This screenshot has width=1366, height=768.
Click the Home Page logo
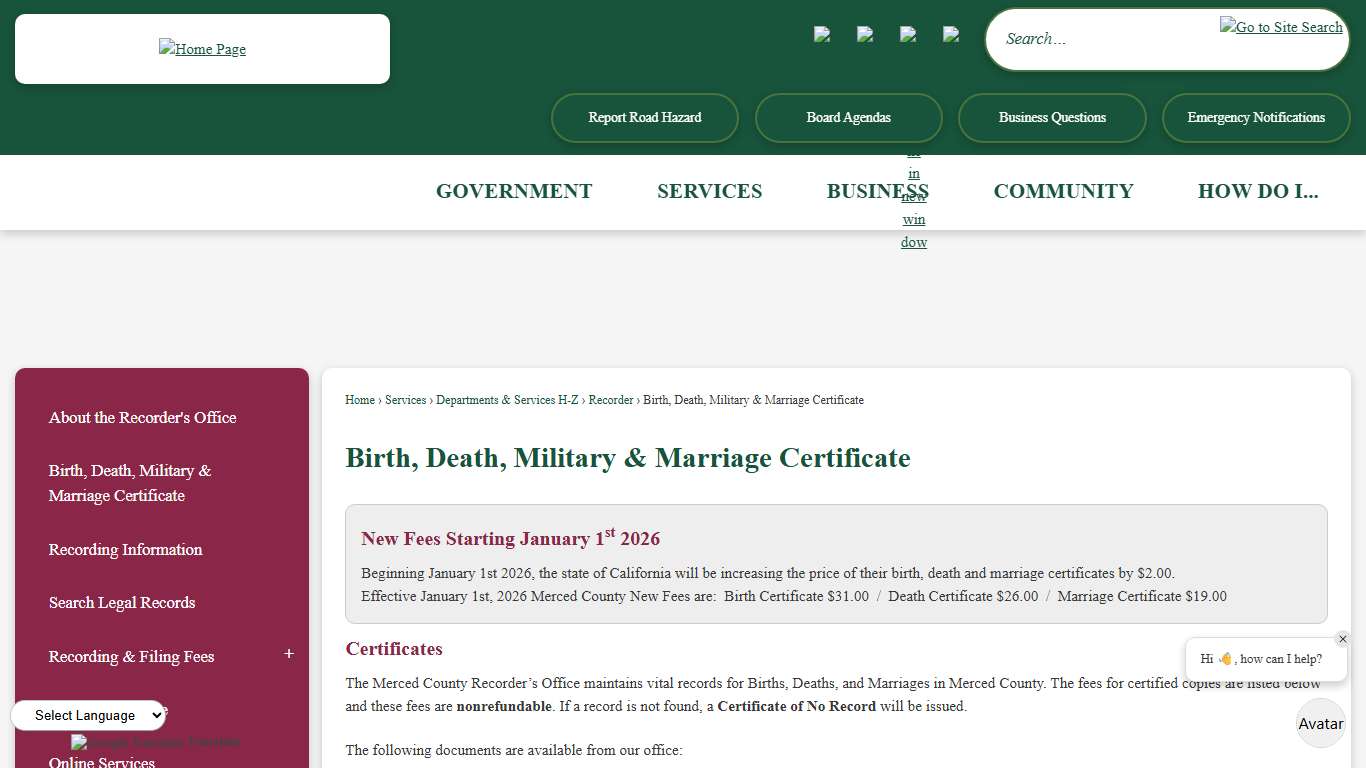point(202,48)
